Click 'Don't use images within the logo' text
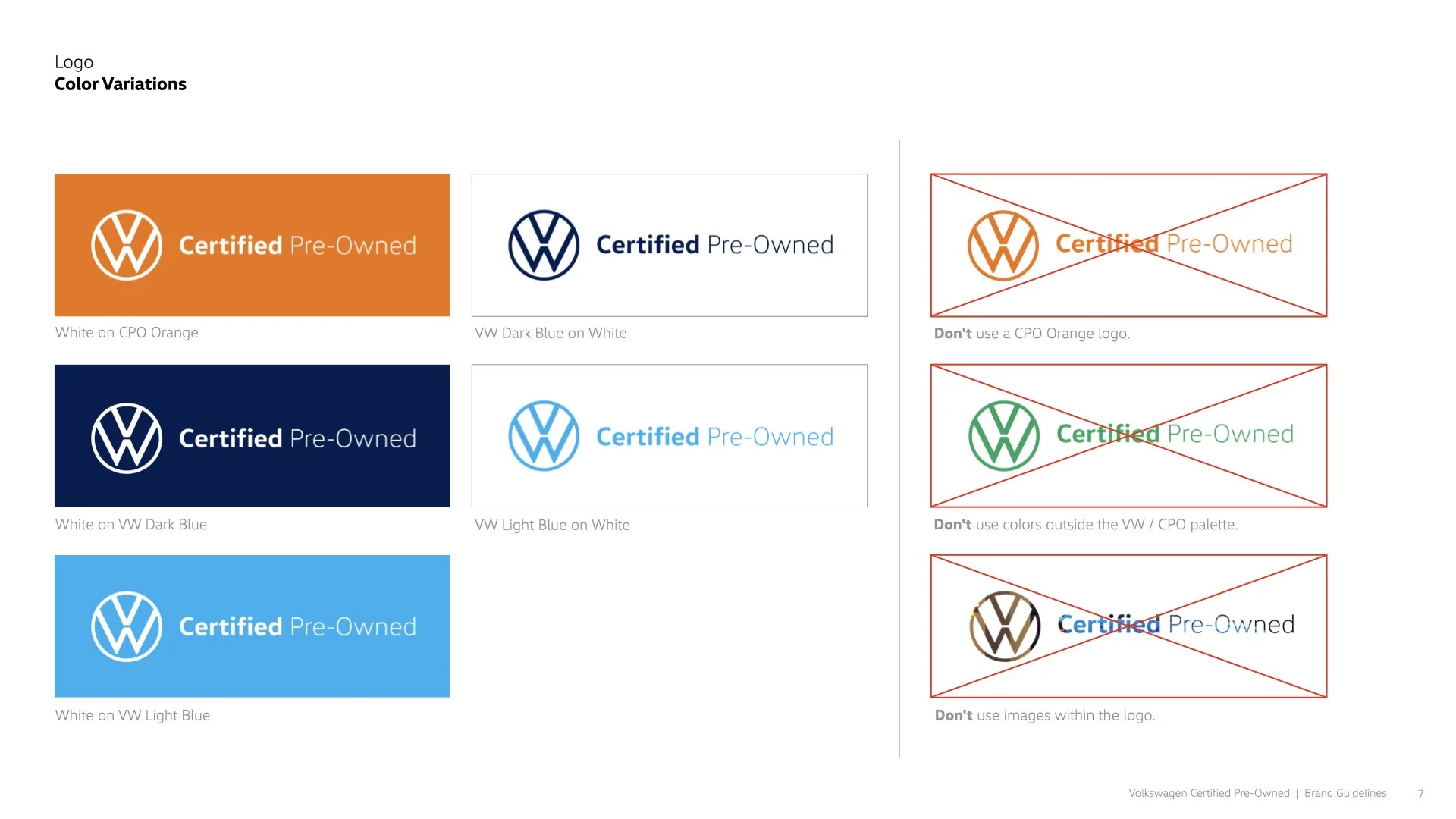Screen dimensions: 1456x819 [1044, 715]
